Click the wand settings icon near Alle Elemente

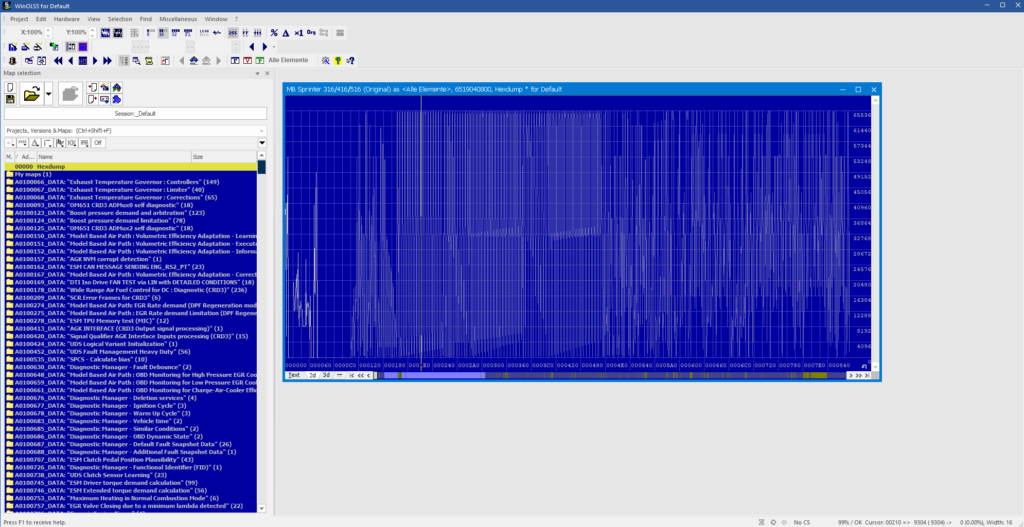pyautogui.click(x=325, y=61)
